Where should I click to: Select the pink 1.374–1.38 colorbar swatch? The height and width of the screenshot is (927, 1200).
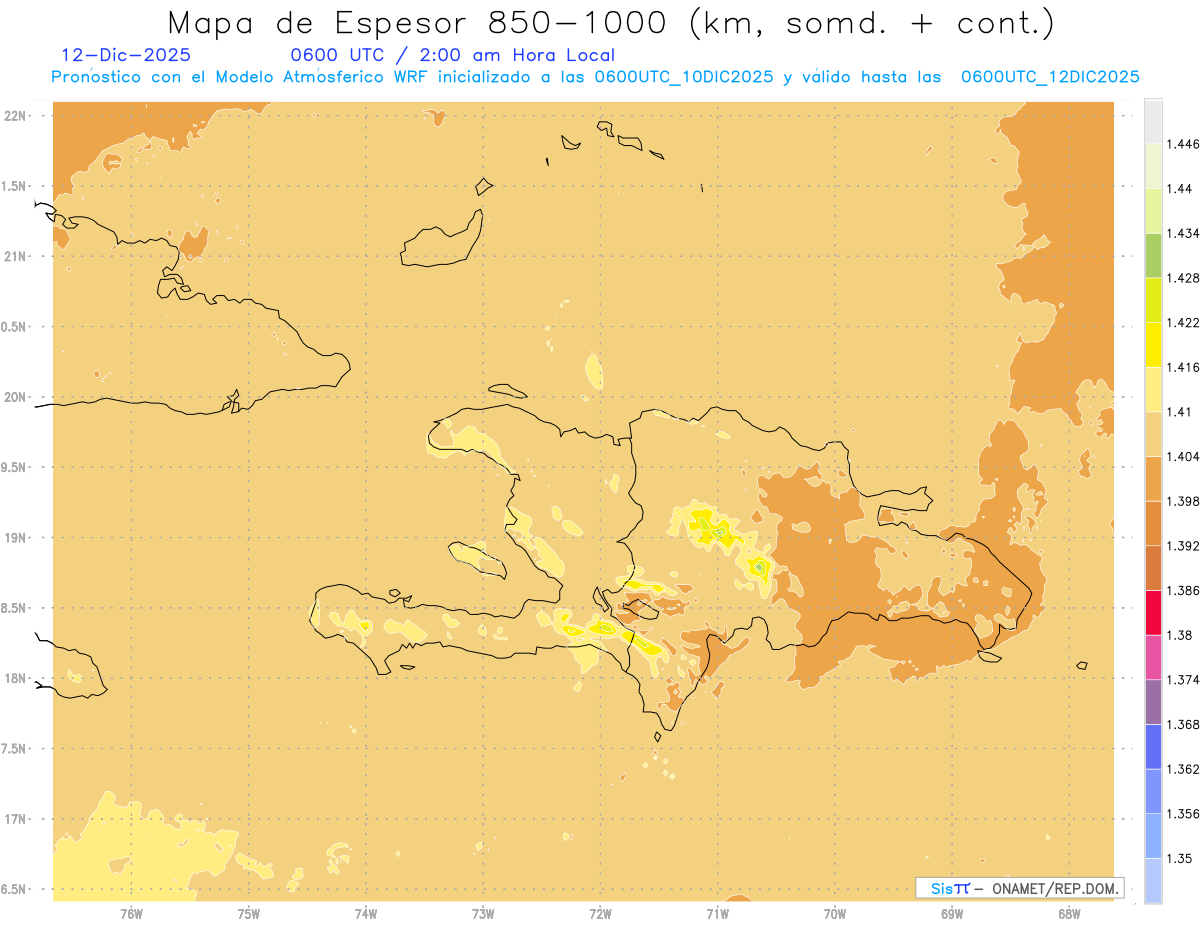[x=1154, y=657]
